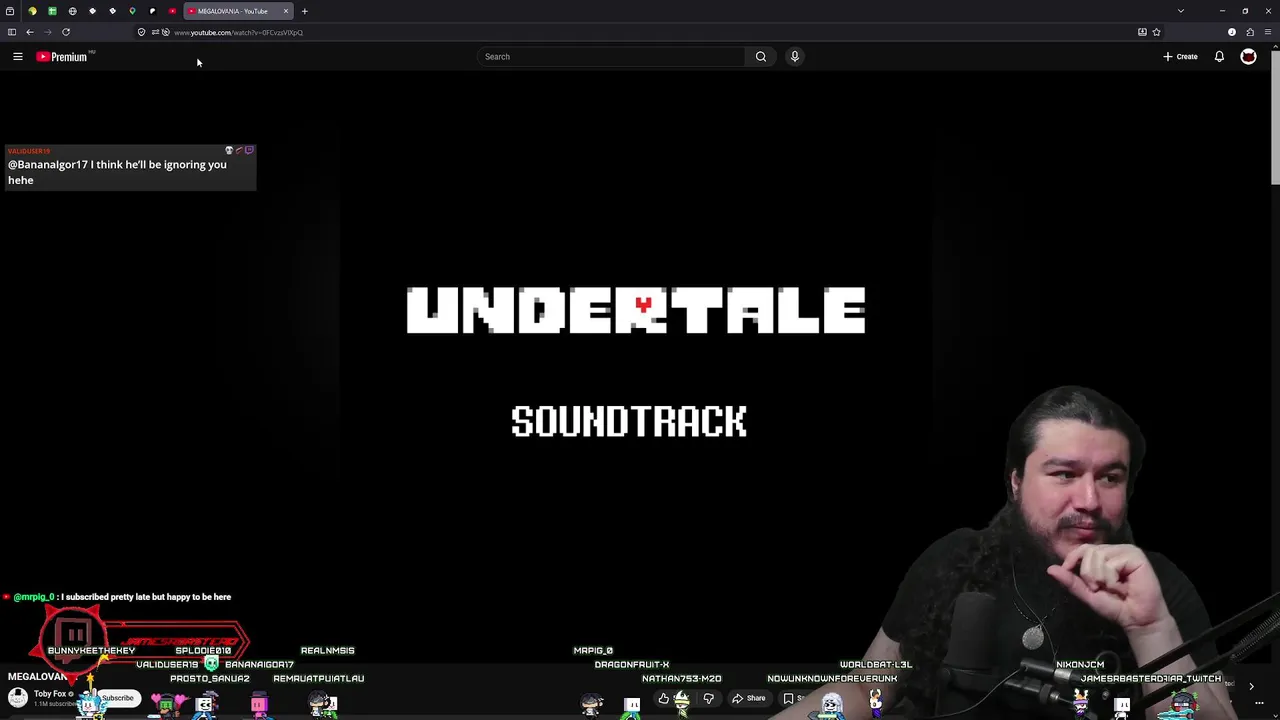Share the MEGALOVANIA video
Viewport: 1280px width, 720px height.
coord(749,699)
